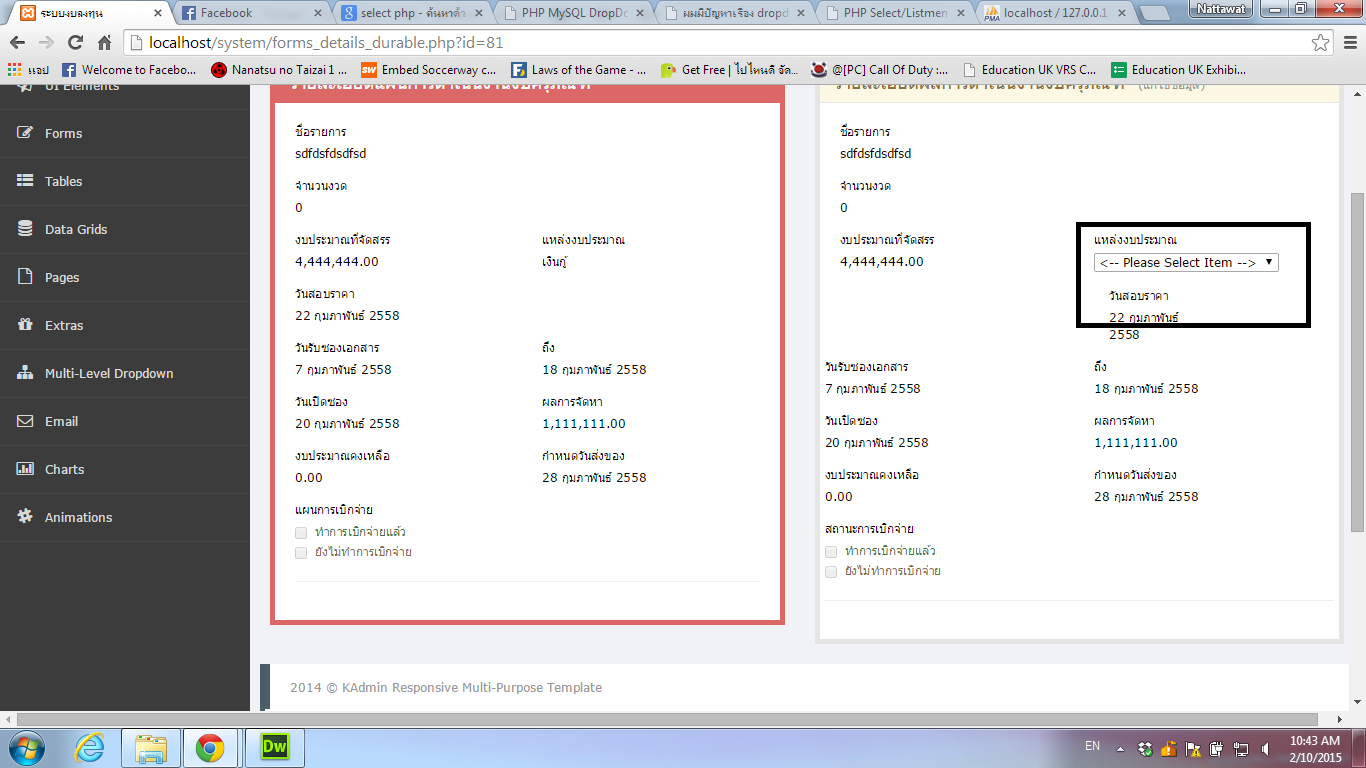Click the Multi-Level Dropdown sitemap icon

coord(25,373)
